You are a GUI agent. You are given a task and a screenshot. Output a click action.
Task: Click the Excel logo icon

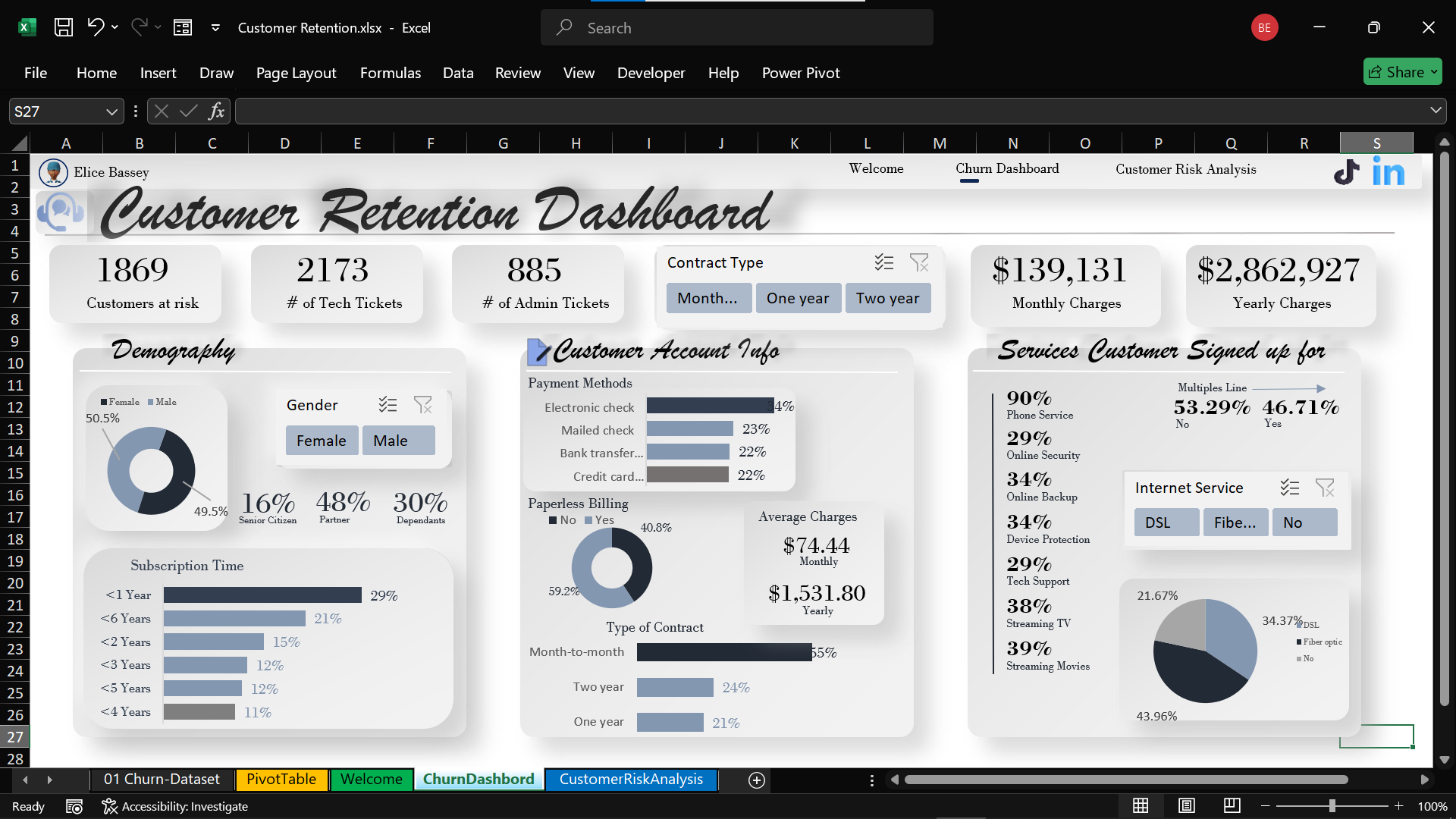(x=27, y=28)
